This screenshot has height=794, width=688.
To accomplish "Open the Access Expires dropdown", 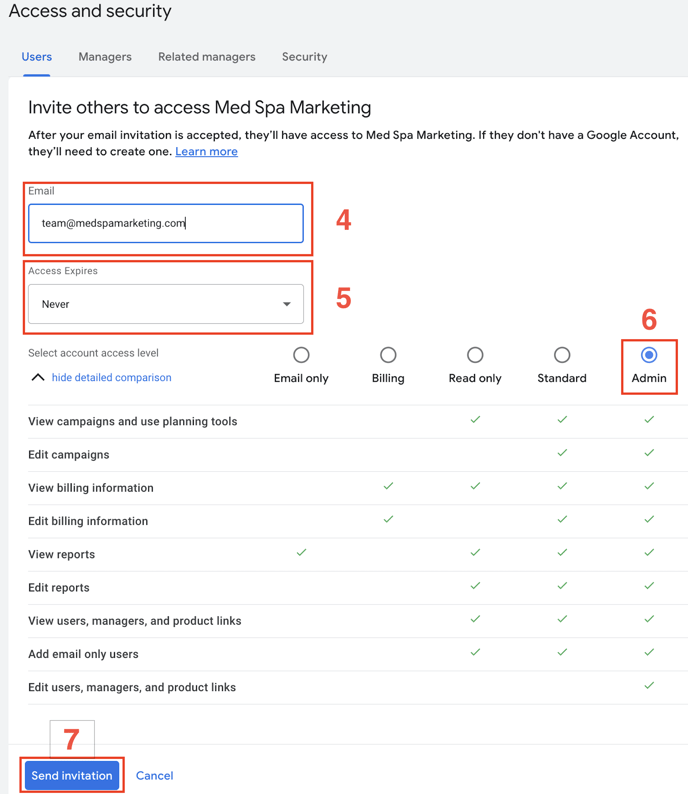I will coord(165,304).
